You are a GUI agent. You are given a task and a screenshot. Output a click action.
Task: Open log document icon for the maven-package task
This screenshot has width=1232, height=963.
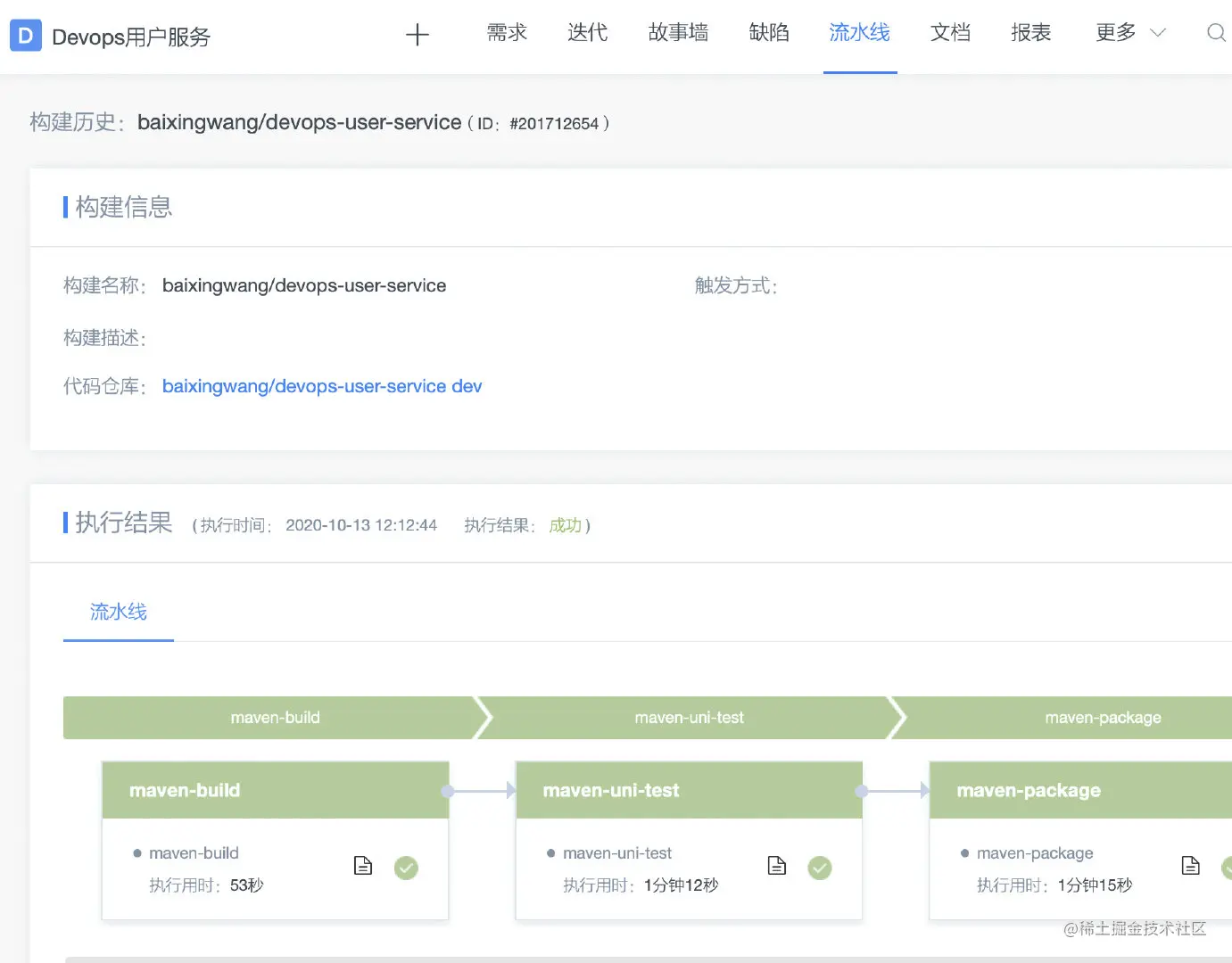coord(1191,866)
